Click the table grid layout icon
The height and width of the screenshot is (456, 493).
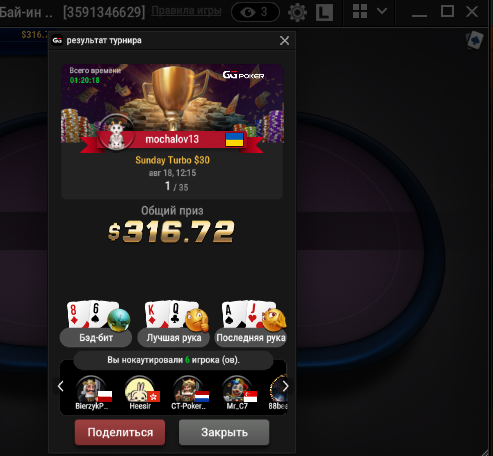point(360,11)
